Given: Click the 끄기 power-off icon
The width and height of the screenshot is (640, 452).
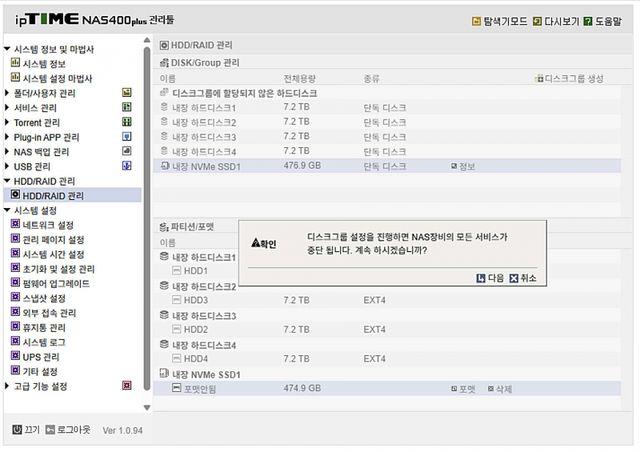Looking at the screenshot, I should click(x=17, y=430).
